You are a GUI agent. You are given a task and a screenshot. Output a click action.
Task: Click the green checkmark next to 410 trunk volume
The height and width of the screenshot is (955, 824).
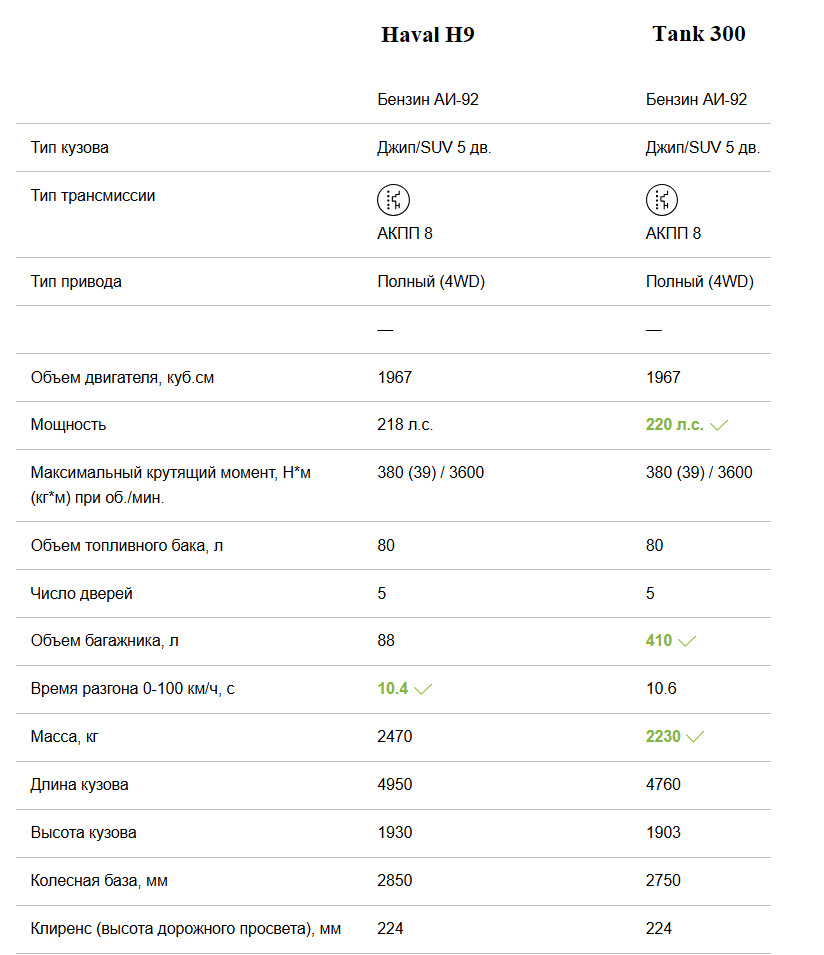click(686, 641)
